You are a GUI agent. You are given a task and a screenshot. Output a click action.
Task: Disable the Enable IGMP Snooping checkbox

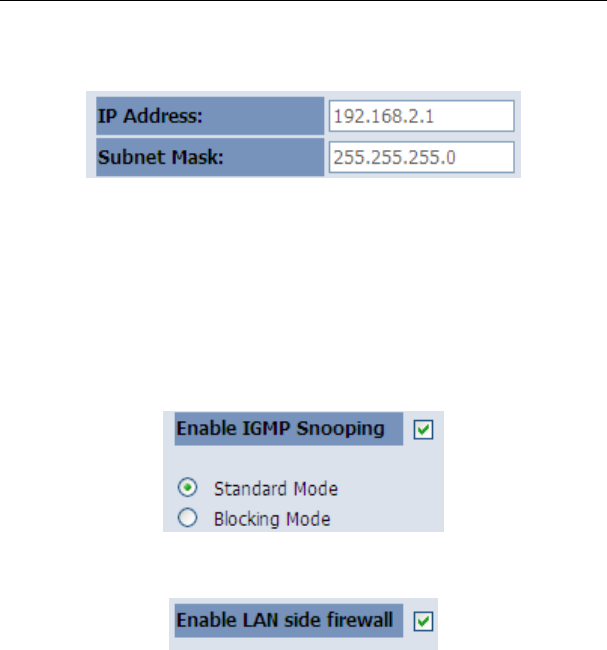click(x=423, y=429)
